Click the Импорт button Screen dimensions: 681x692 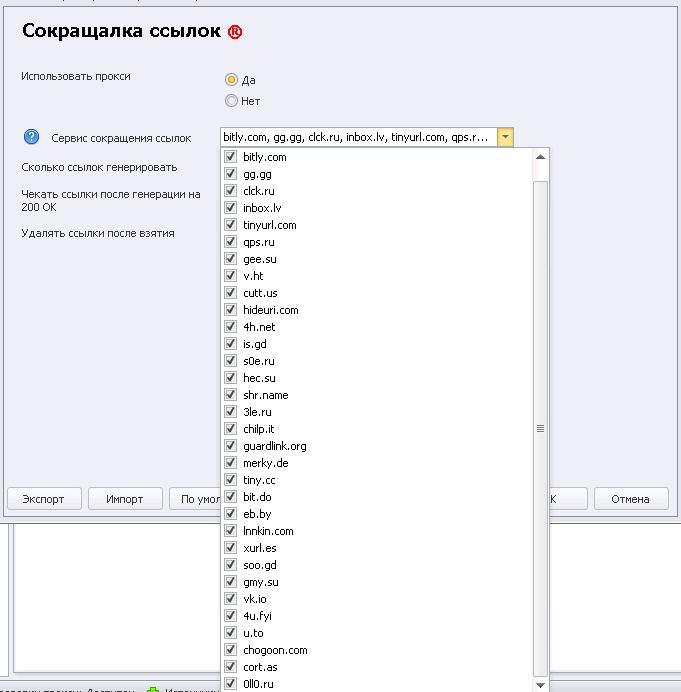click(x=125, y=499)
